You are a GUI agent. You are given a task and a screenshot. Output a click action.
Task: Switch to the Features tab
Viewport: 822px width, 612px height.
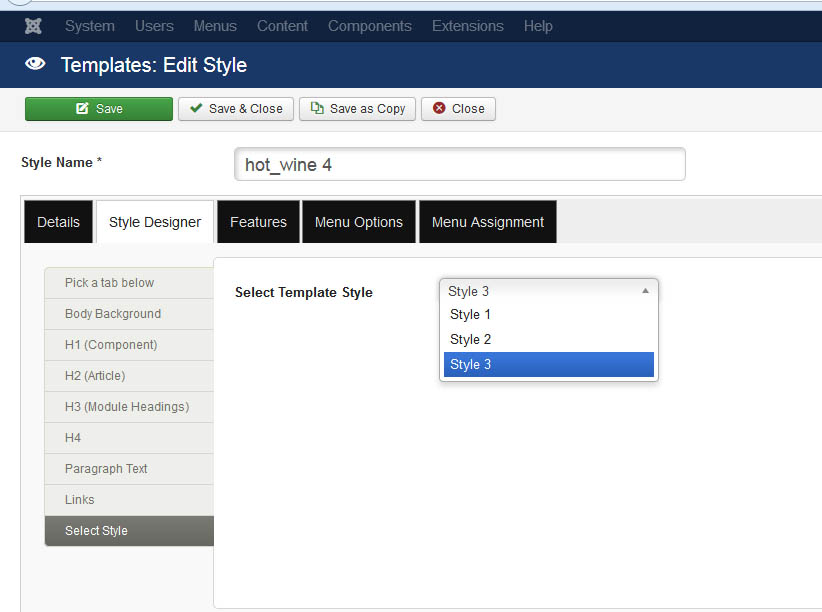[x=258, y=222]
